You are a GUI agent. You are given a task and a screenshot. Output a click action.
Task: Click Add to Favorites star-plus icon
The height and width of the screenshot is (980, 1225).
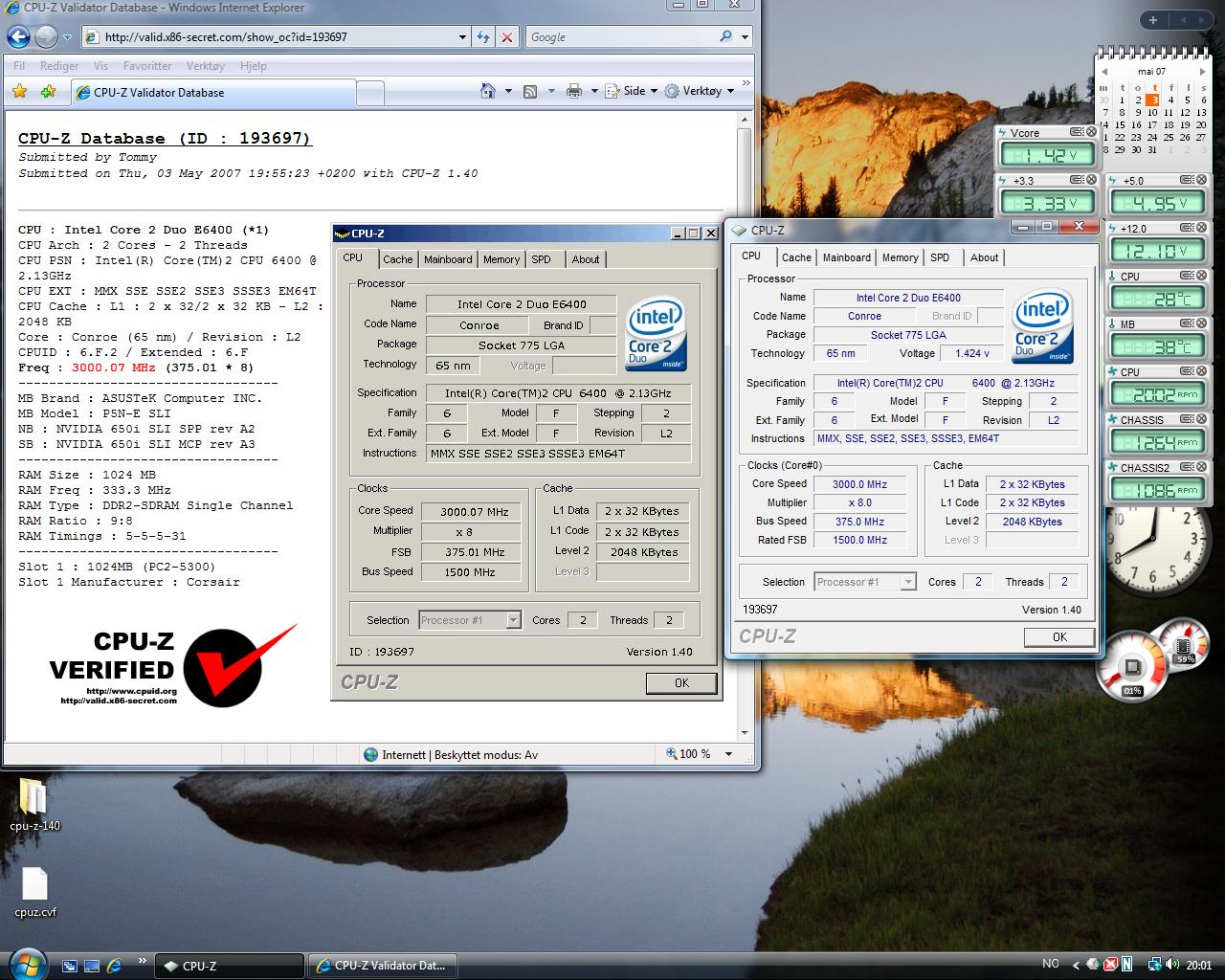pyautogui.click(x=48, y=92)
